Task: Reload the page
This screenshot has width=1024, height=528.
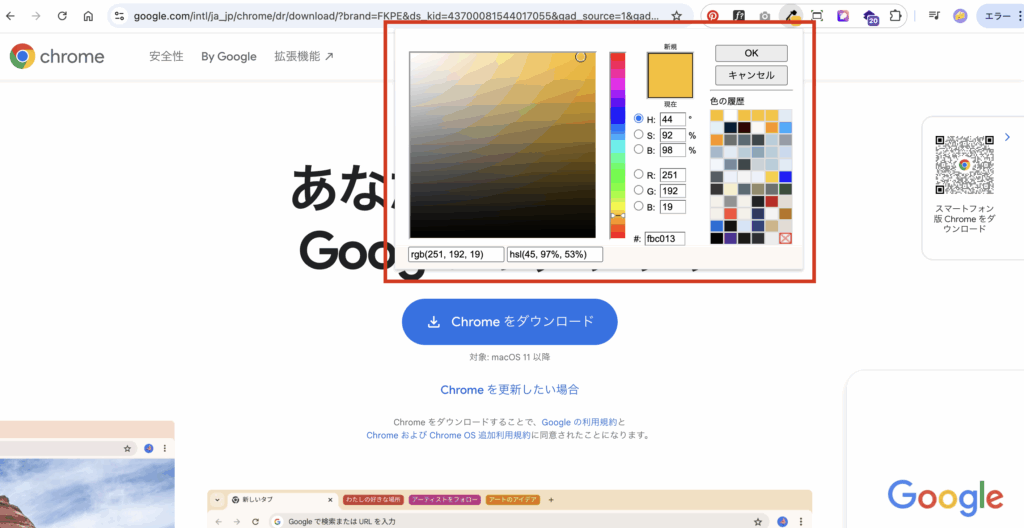Action: [62, 16]
